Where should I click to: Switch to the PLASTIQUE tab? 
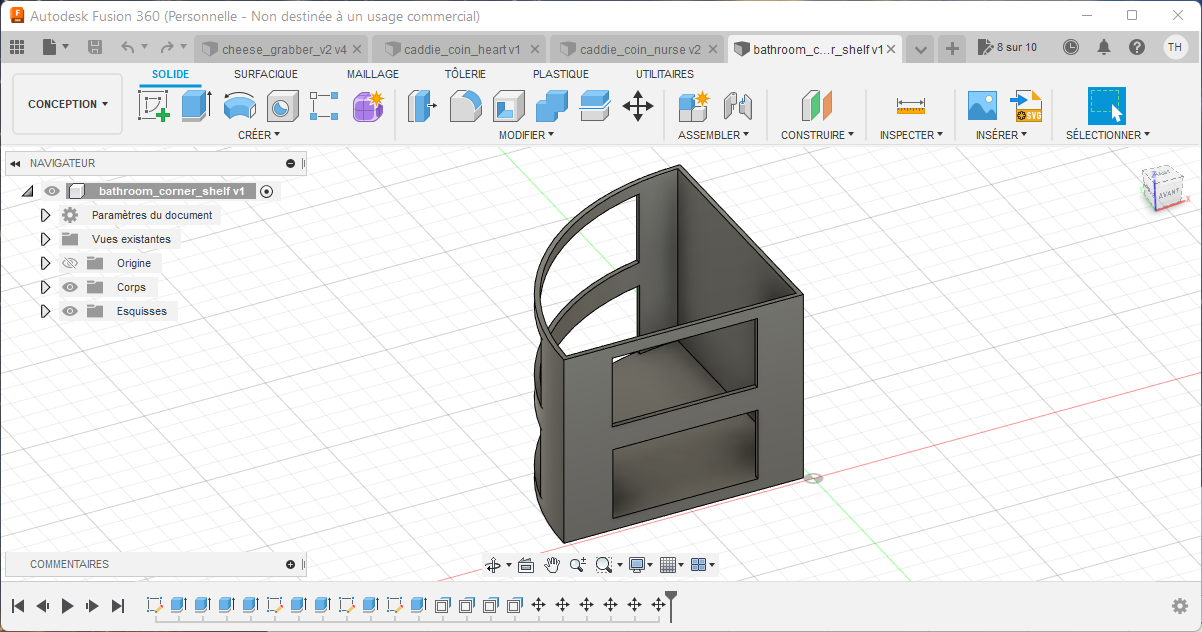coord(561,74)
